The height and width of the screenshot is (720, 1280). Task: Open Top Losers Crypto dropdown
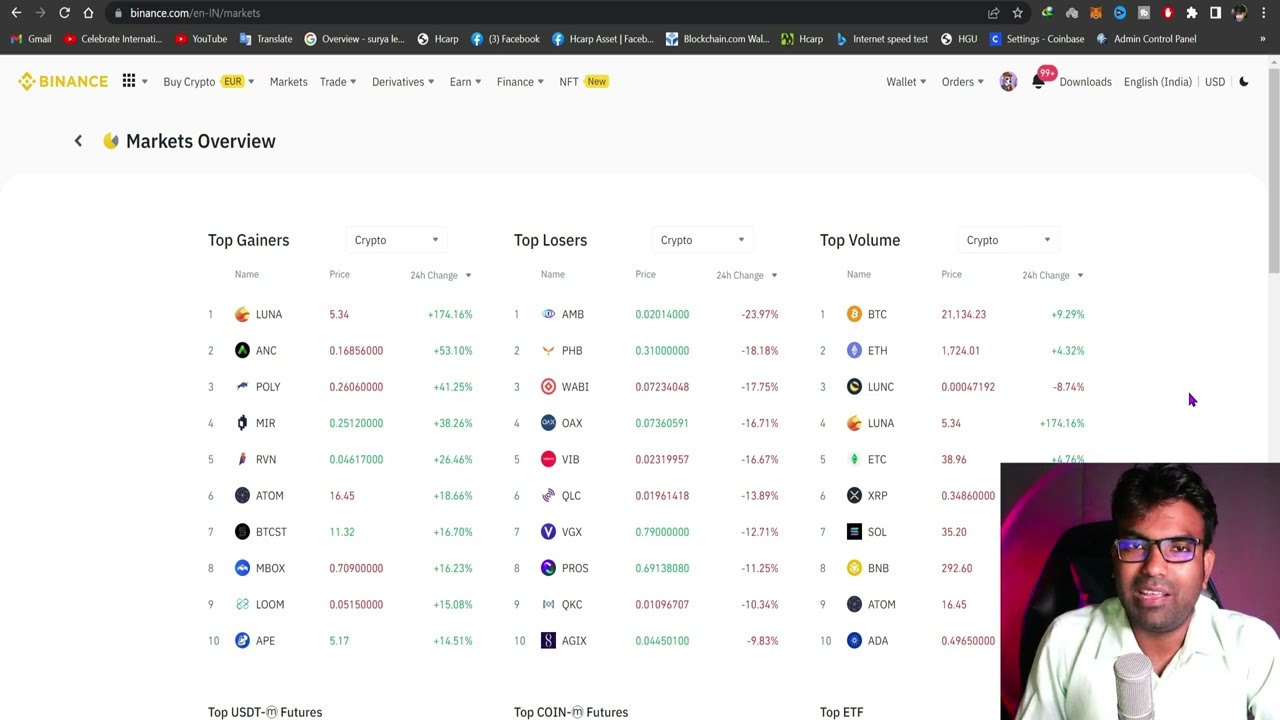tap(702, 240)
